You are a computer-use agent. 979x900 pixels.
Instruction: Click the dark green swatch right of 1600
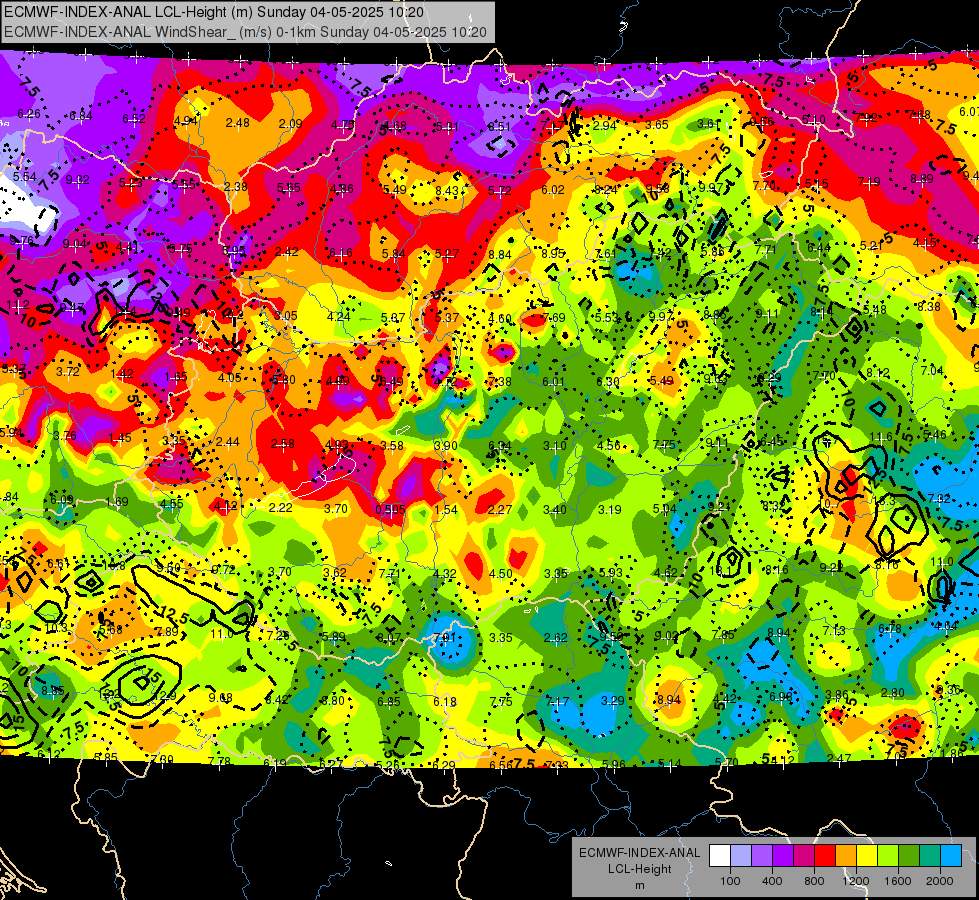click(x=908, y=855)
